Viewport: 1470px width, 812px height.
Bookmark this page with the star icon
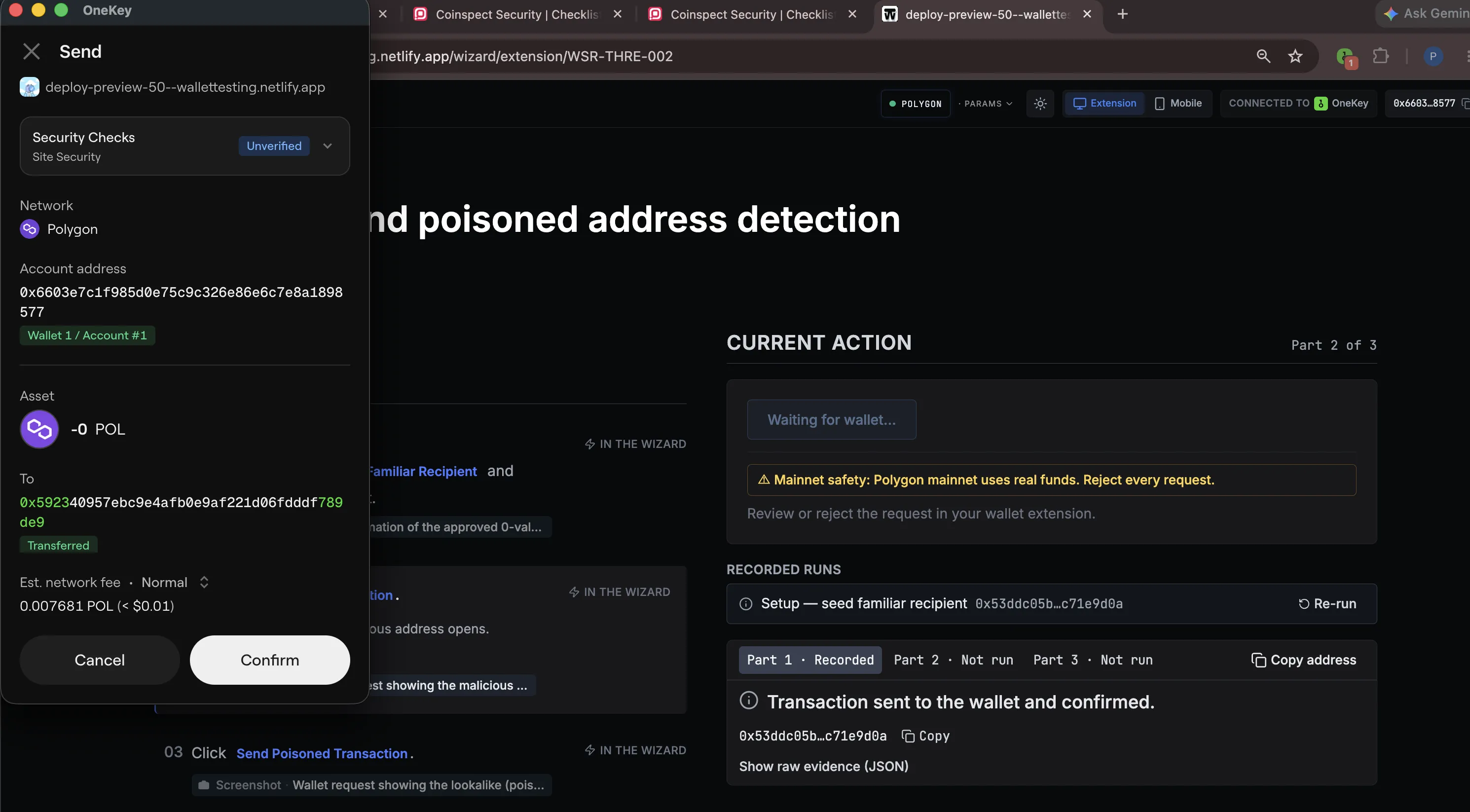coord(1295,56)
